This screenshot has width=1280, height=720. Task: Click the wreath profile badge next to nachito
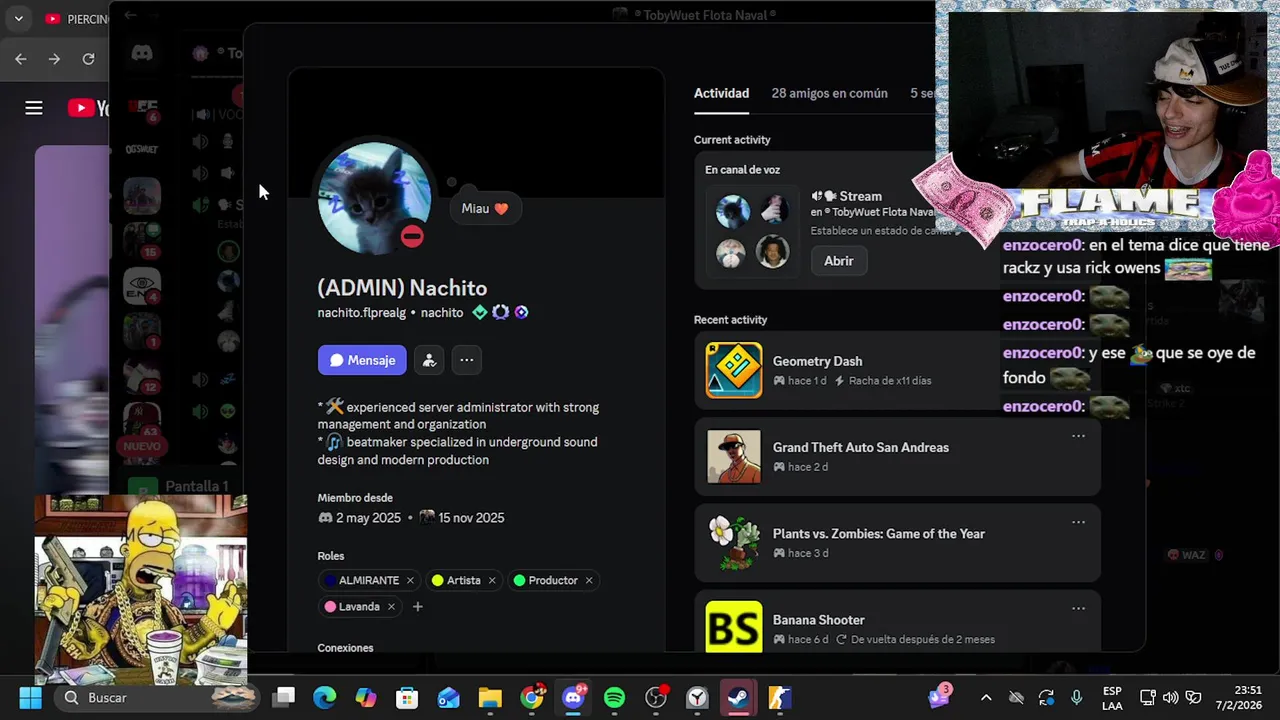pos(501,312)
